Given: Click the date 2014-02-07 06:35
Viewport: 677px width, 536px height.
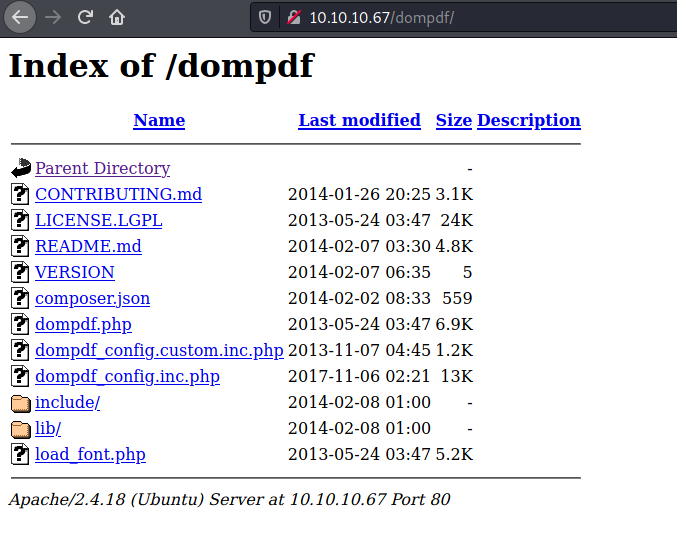Looking at the screenshot, I should point(359,272).
